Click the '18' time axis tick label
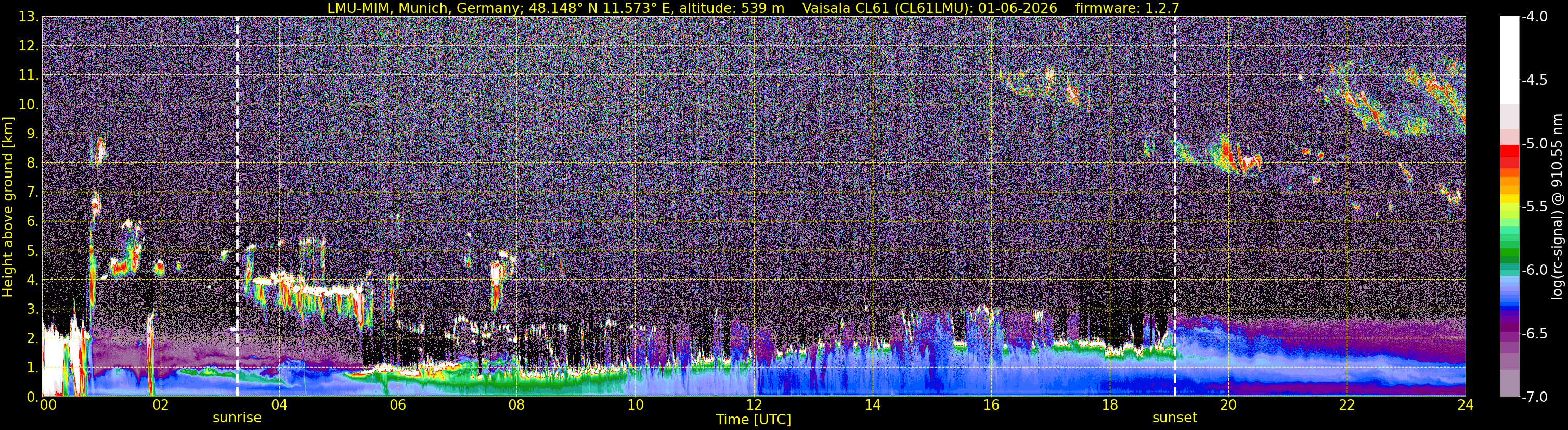This screenshot has width=1568, height=430. click(x=1110, y=405)
